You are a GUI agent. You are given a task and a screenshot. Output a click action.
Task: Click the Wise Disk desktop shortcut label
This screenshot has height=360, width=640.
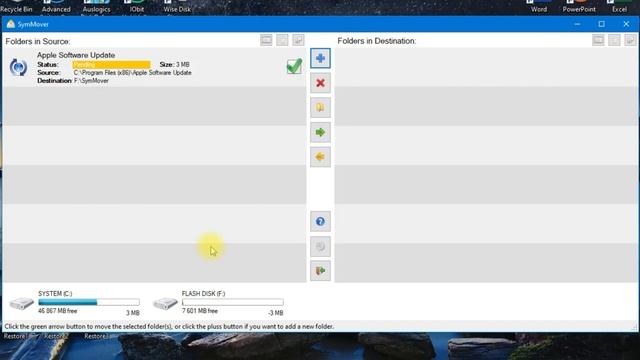[x=177, y=9]
